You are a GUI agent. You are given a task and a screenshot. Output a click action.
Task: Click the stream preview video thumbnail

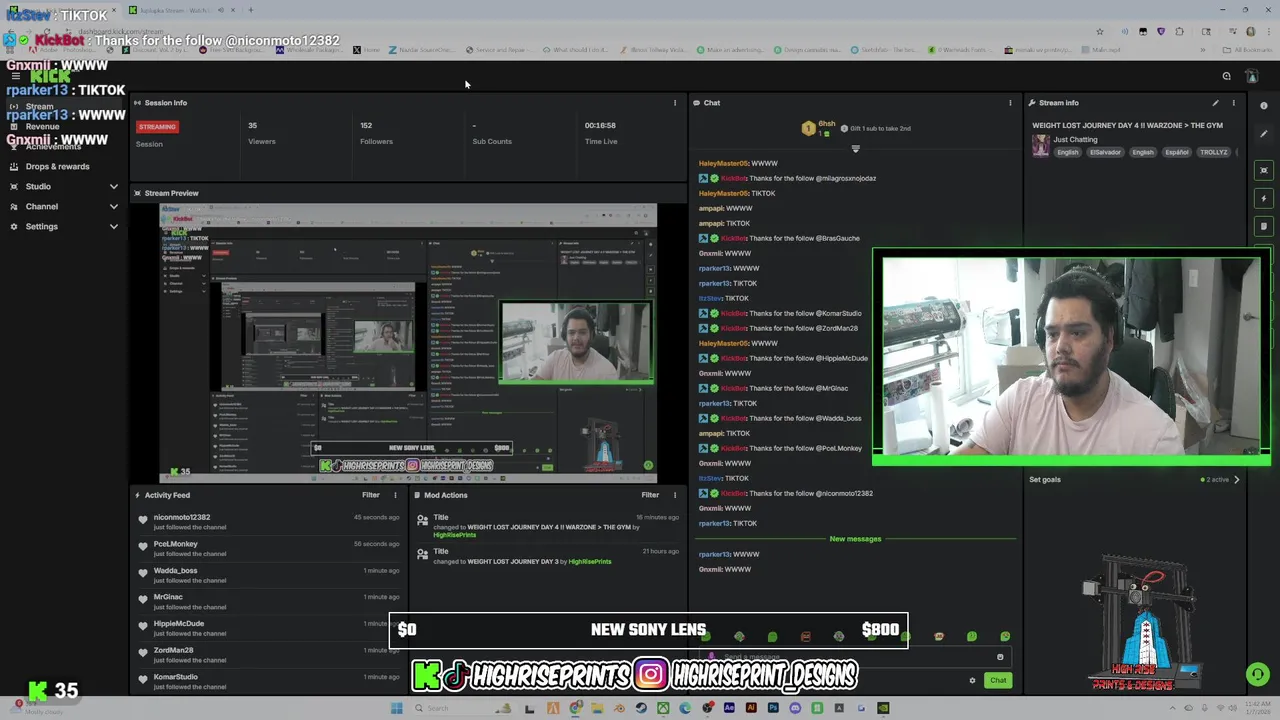408,343
